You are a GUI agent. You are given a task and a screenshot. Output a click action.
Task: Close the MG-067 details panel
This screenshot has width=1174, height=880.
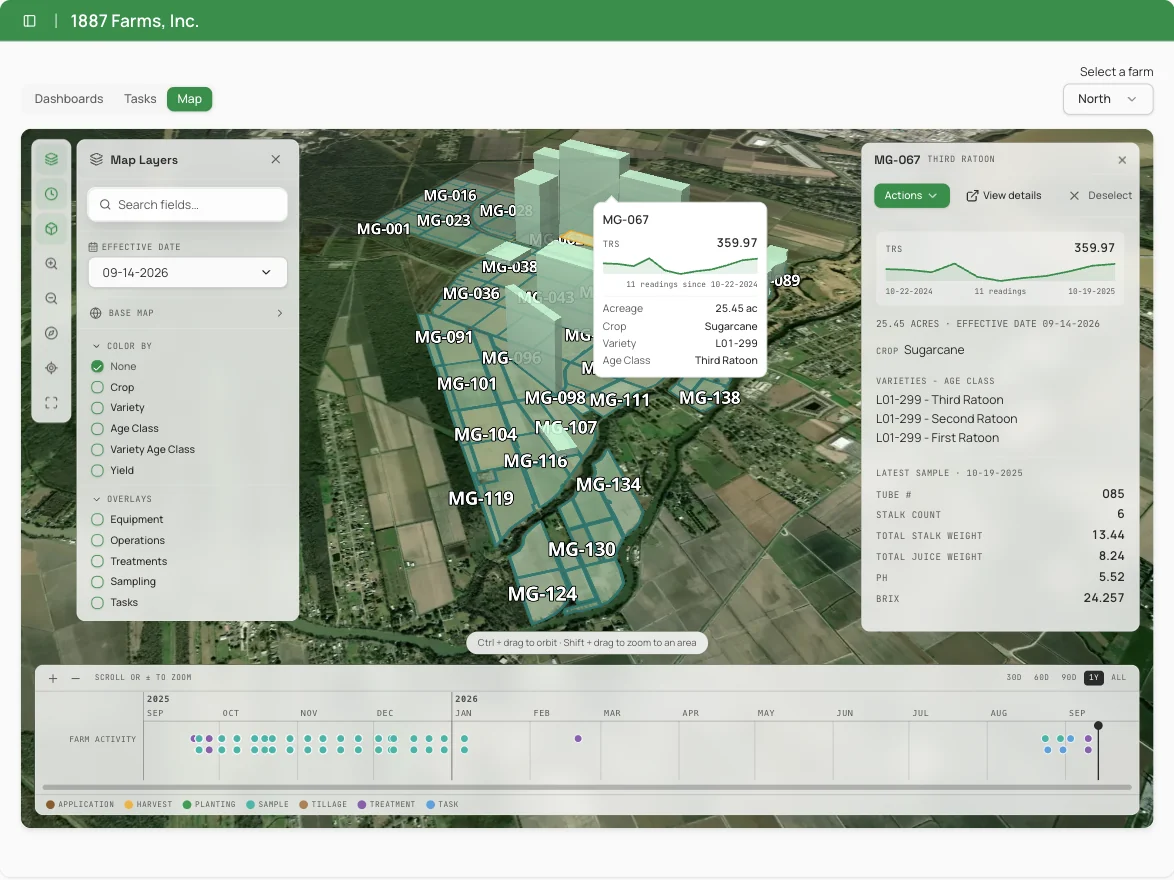[x=1122, y=160]
